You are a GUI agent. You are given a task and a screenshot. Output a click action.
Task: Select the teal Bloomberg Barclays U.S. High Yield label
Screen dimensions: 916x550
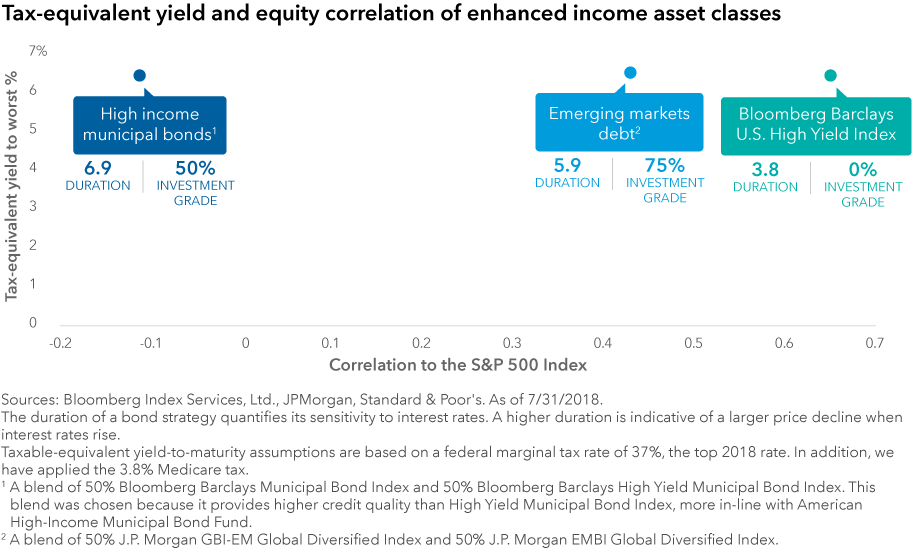tap(815, 125)
